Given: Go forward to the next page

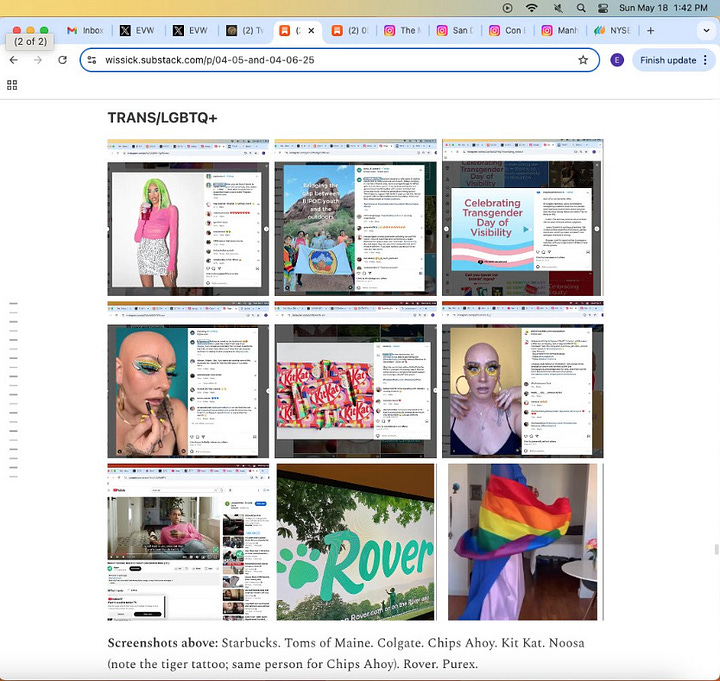Looking at the screenshot, I should pyautogui.click(x=38, y=60).
